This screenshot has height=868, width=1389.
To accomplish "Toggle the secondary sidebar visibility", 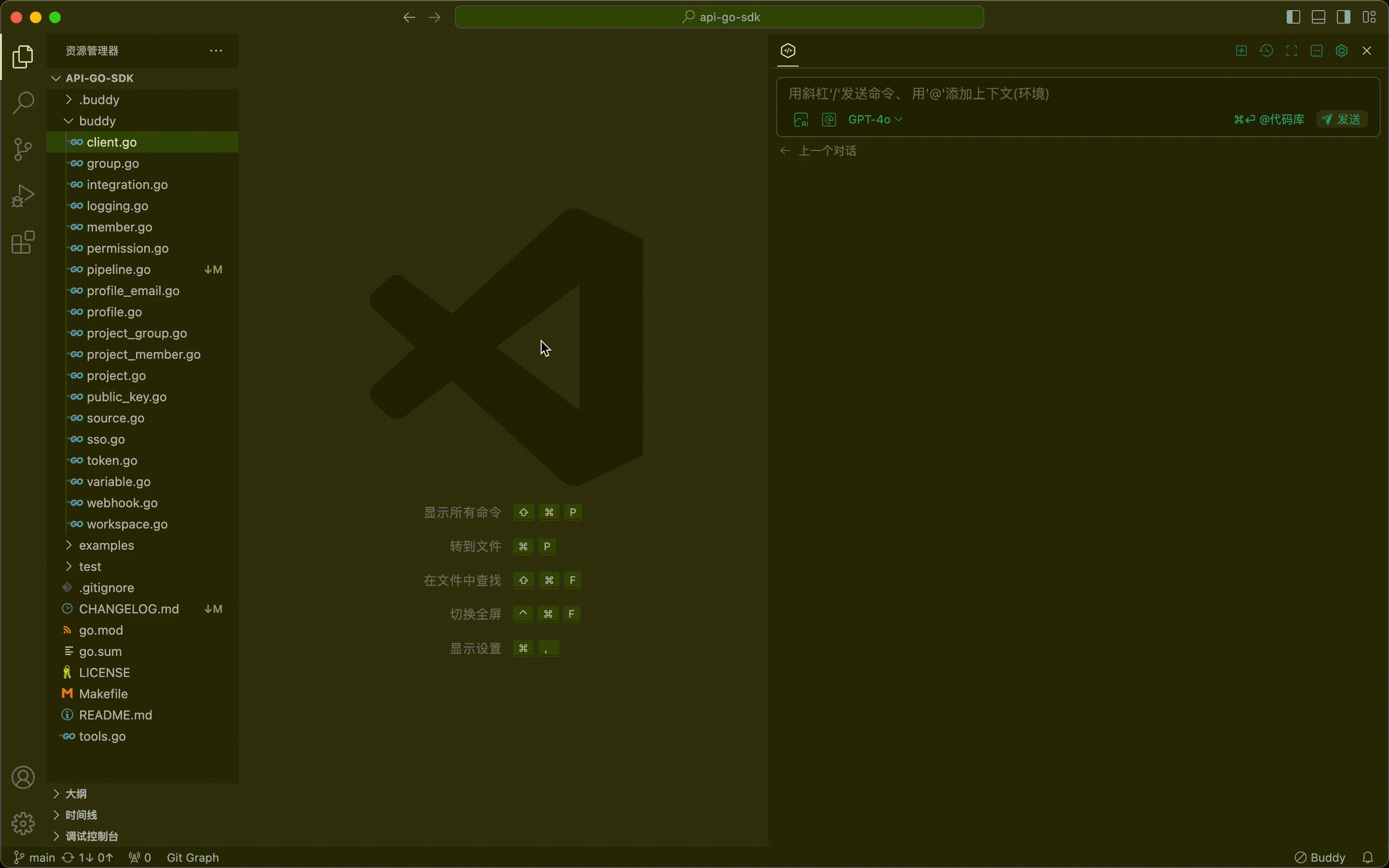I will click(x=1343, y=17).
